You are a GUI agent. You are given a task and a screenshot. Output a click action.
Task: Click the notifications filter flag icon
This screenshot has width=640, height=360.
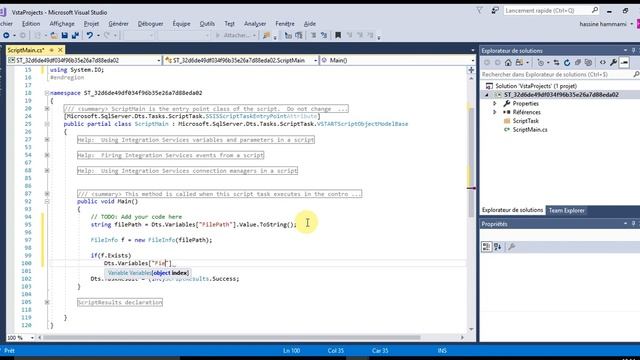479,10
